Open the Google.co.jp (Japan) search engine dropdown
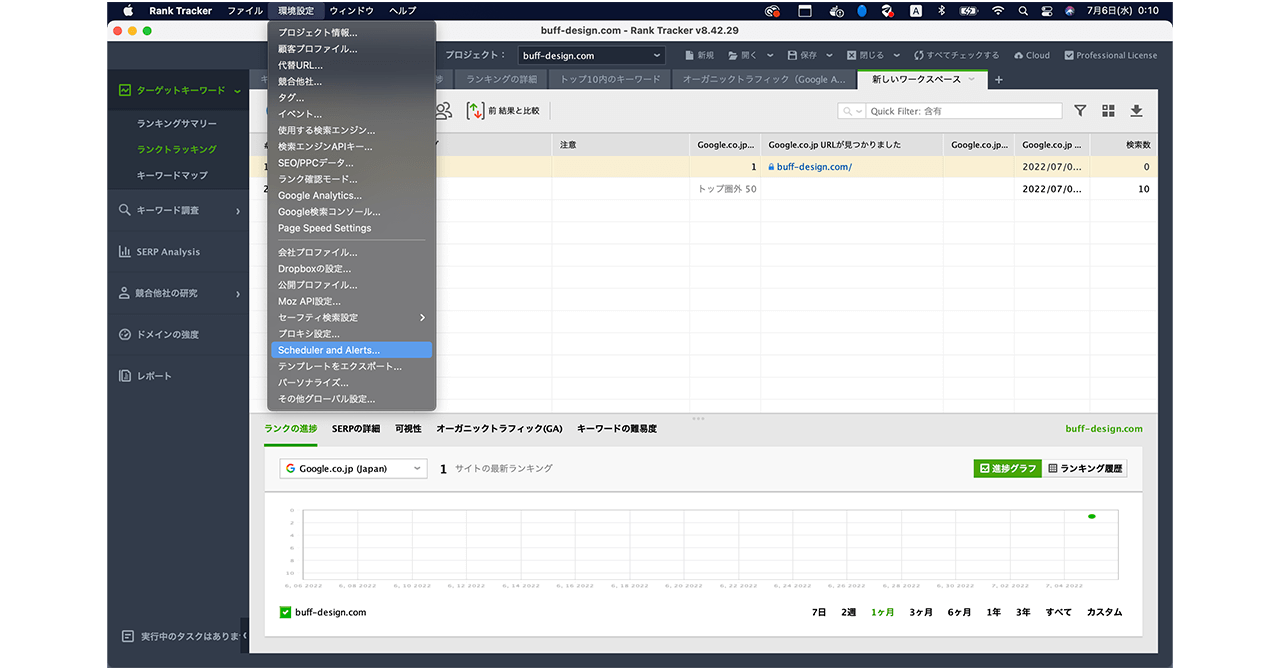 (353, 468)
